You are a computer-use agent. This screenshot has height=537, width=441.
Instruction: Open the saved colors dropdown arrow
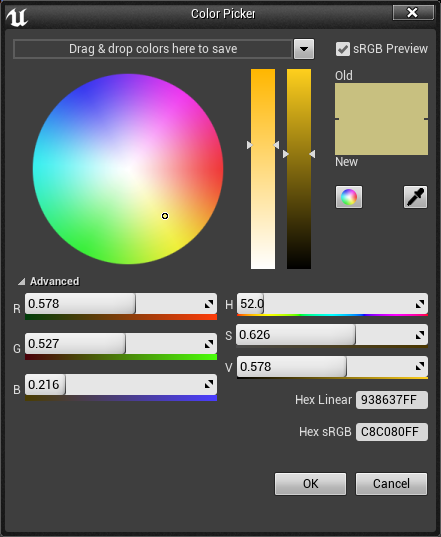[304, 49]
